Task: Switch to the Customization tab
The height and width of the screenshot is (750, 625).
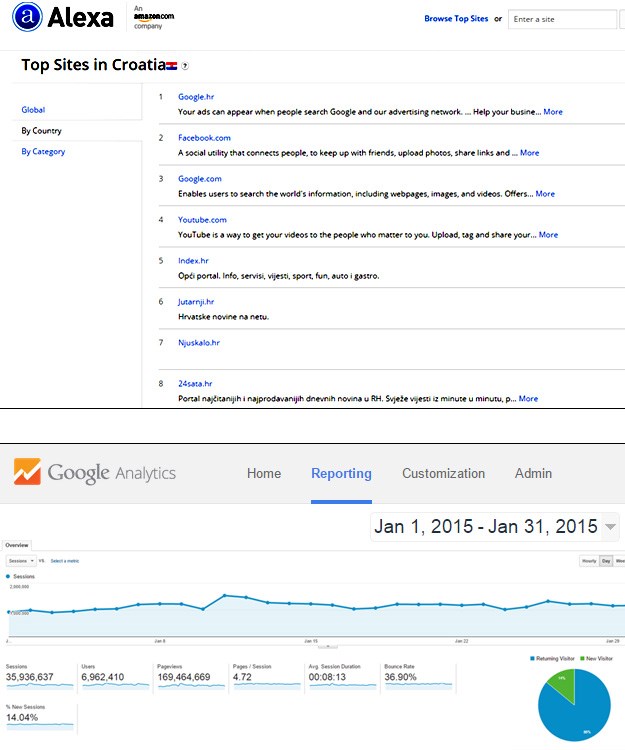Action: point(443,473)
